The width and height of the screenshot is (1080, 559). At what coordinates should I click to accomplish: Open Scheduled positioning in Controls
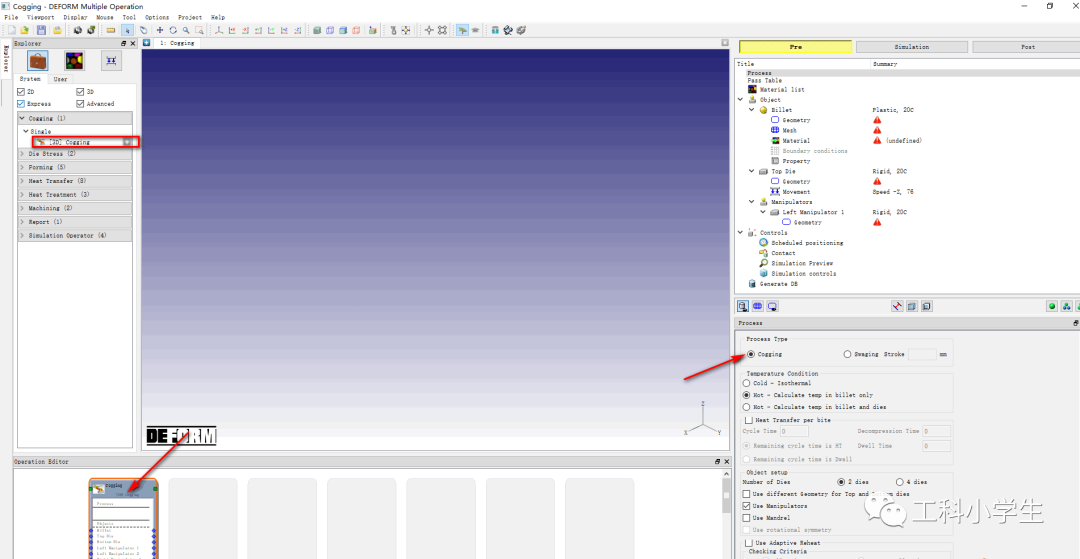807,243
